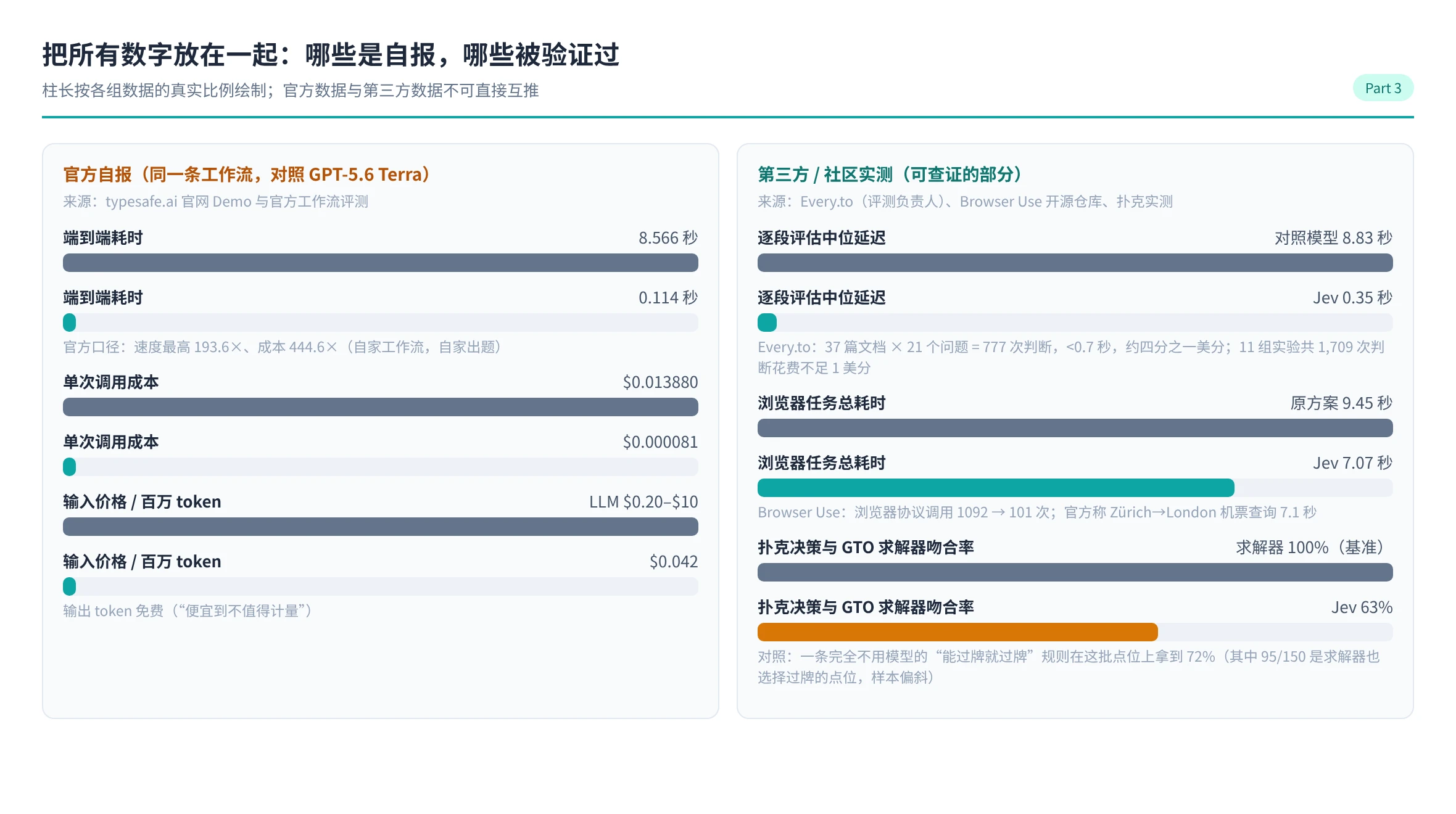Click the note 输出 token 免费
This screenshot has height=814, width=1456.
coord(189,611)
